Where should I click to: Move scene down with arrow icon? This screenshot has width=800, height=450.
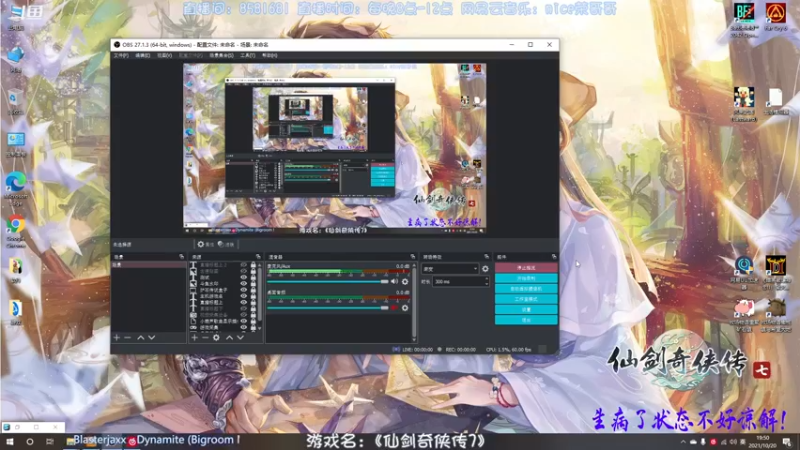click(x=152, y=337)
